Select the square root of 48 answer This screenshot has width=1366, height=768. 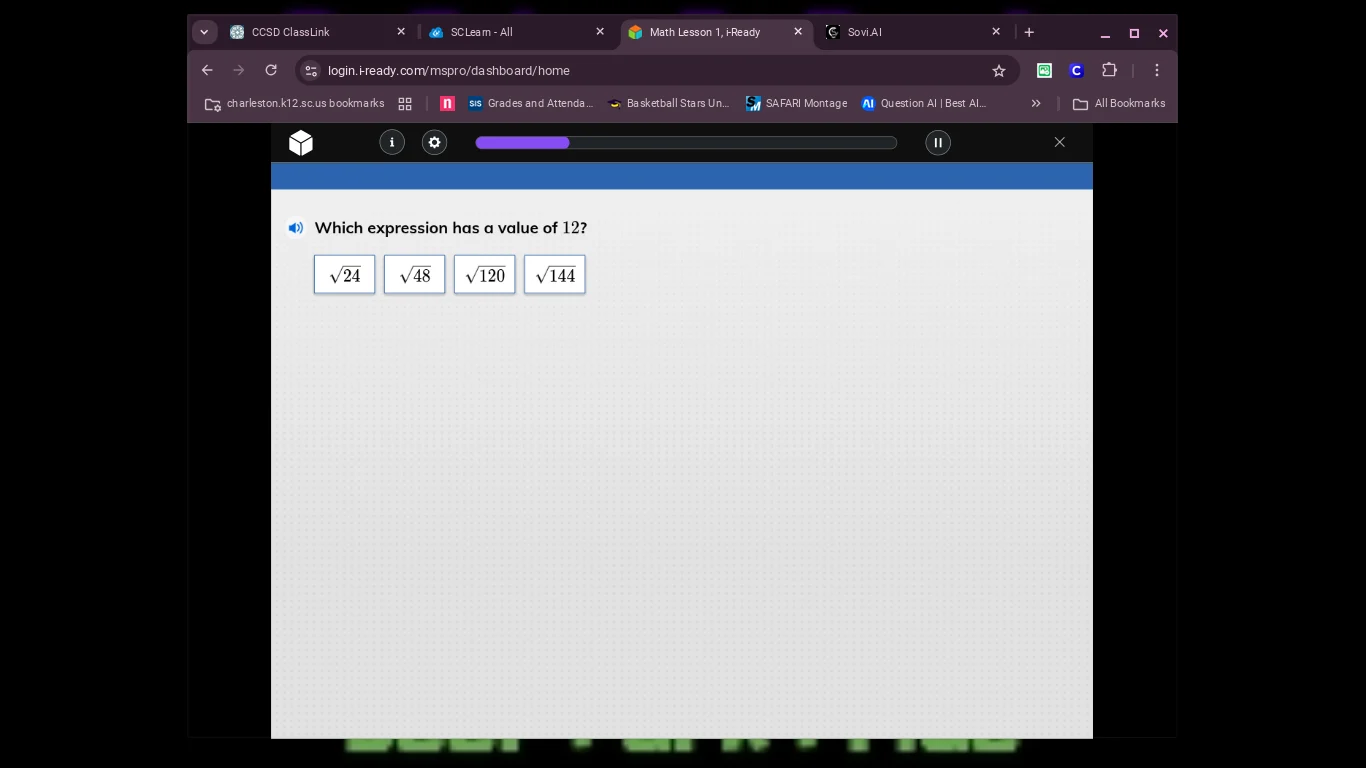[415, 275]
